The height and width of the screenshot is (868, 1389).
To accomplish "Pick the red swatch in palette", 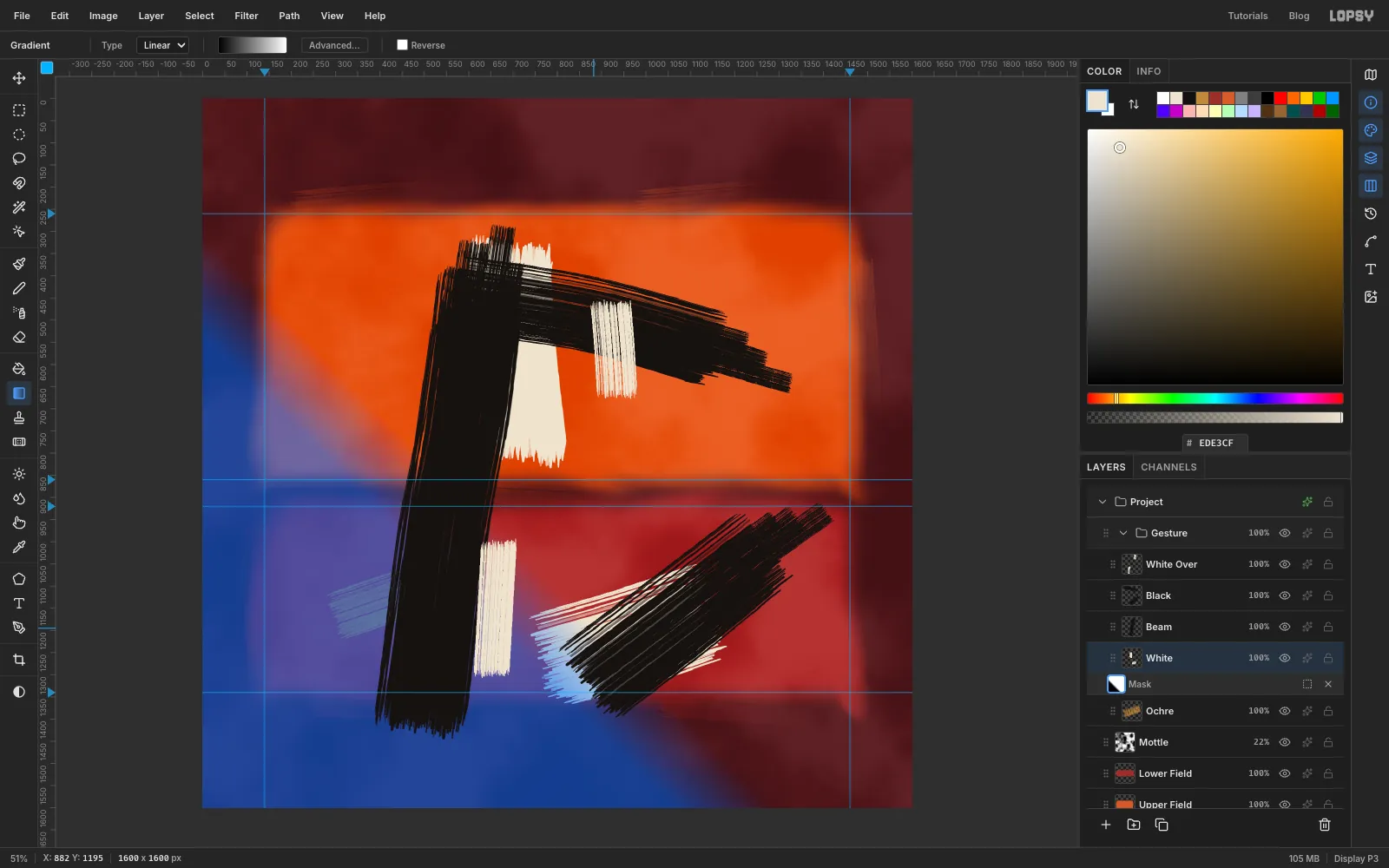I will tap(1280, 98).
